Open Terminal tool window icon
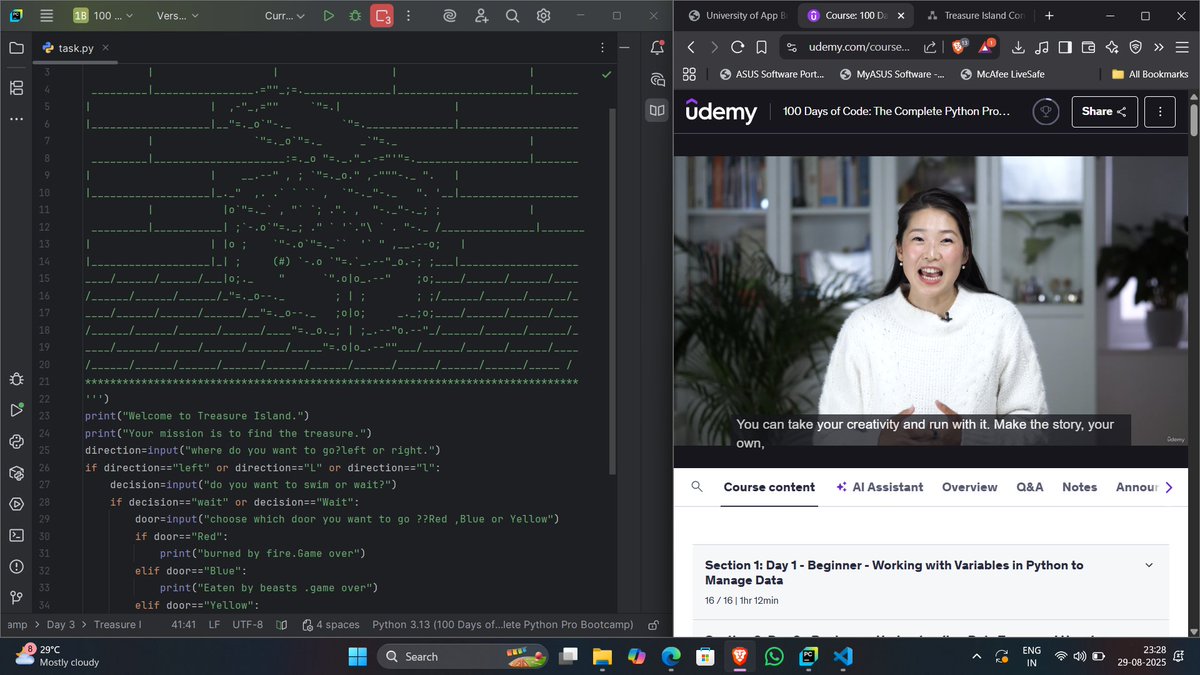 coord(16,535)
